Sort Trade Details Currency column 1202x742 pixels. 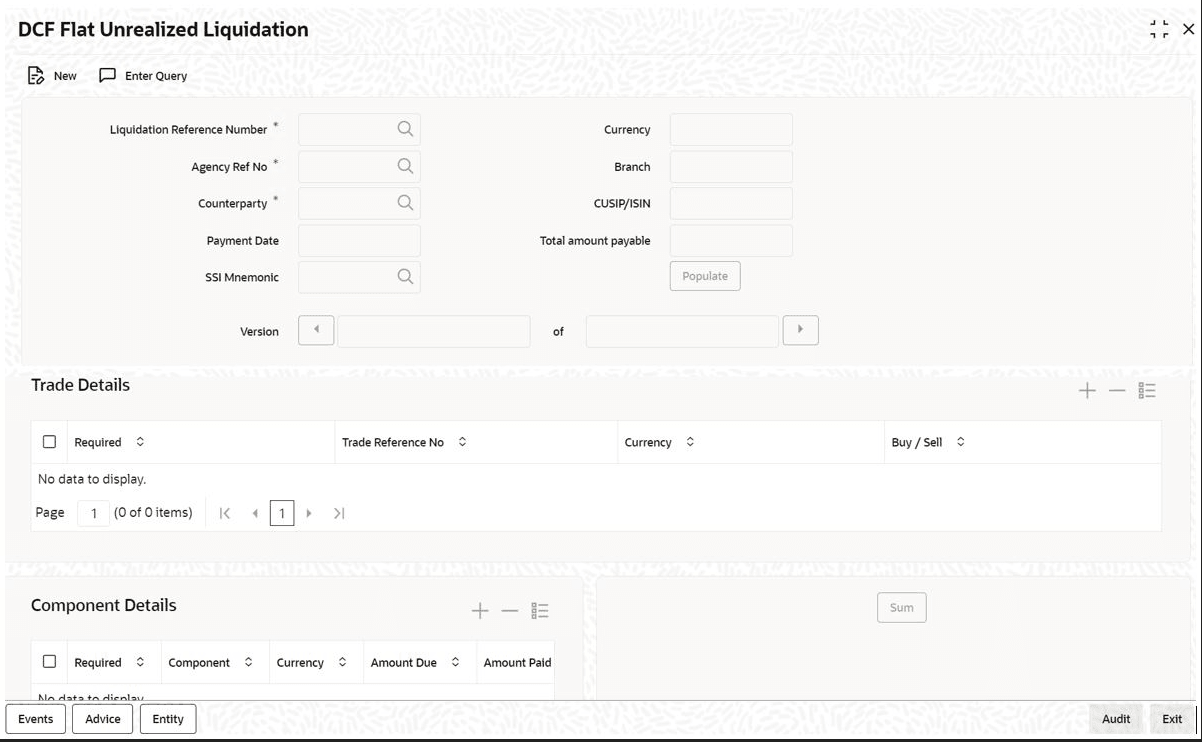coord(690,442)
